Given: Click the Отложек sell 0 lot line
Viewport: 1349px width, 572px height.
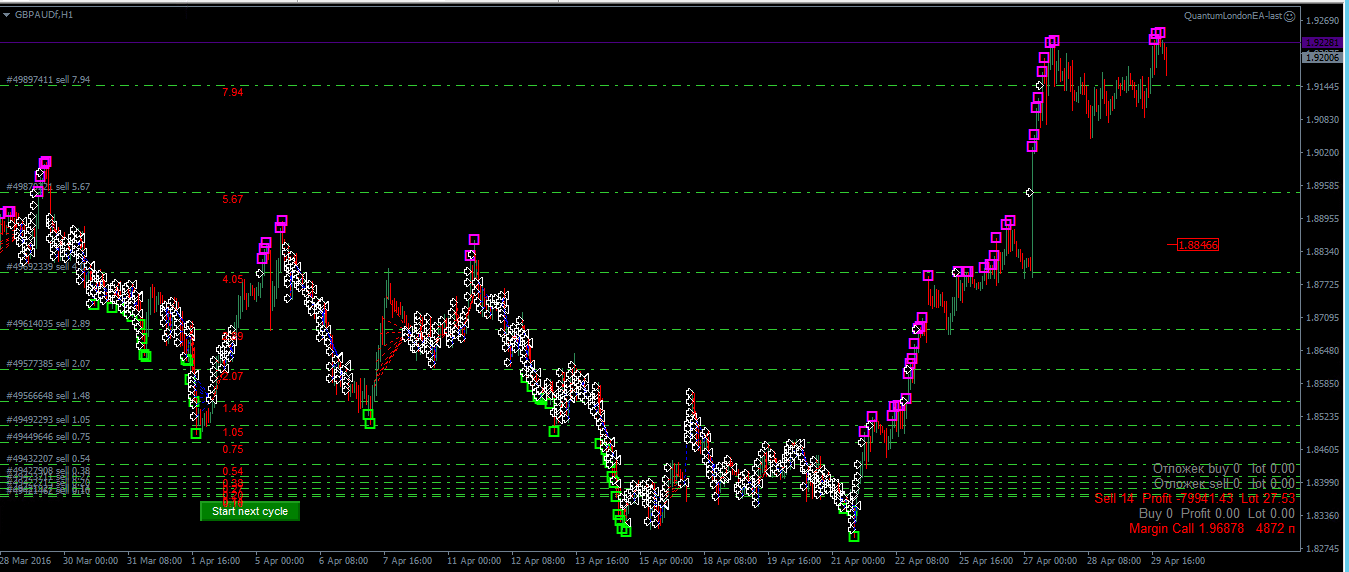Looking at the screenshot, I should click(x=1223, y=483).
